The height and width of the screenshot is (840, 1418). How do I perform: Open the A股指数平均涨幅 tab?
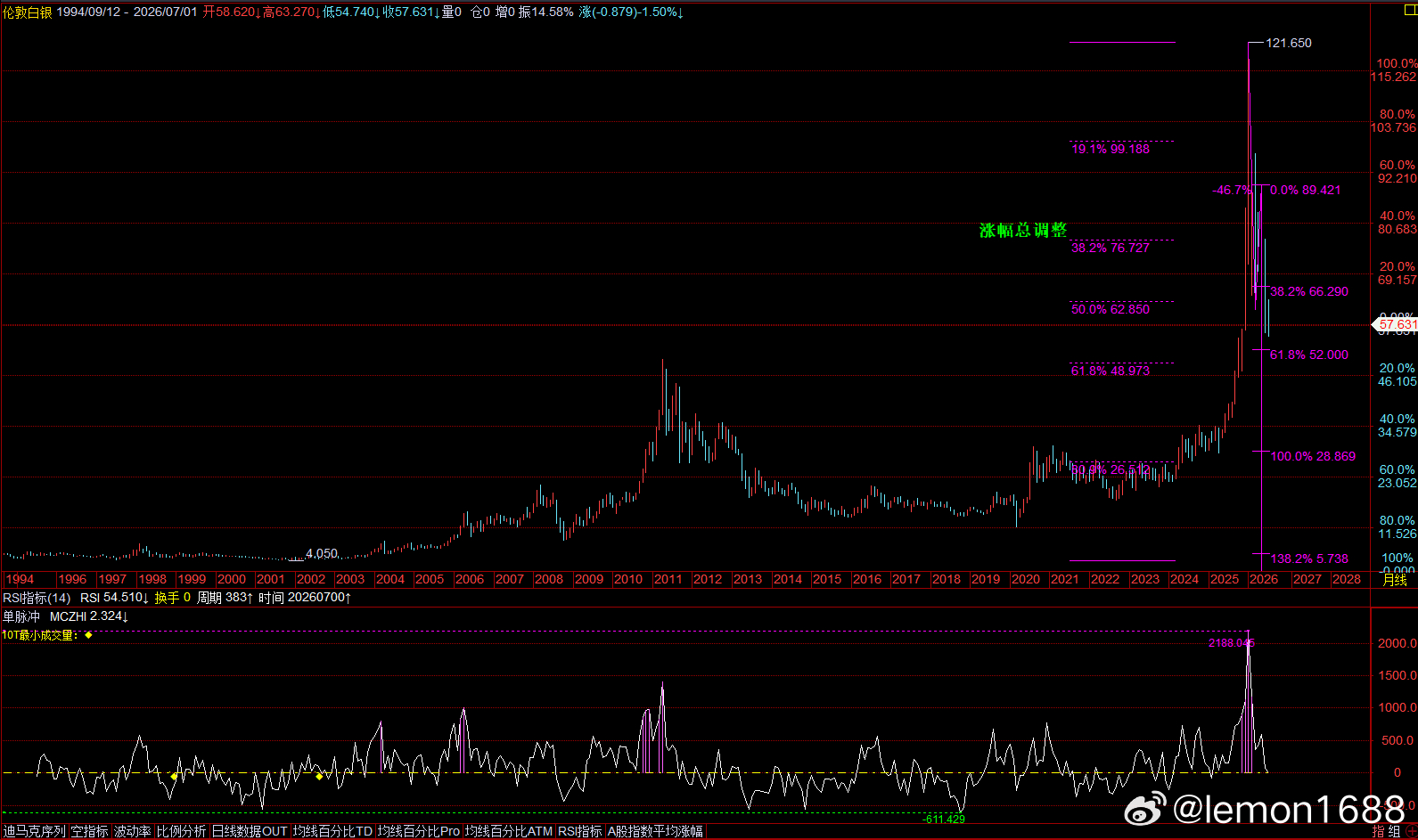655,831
